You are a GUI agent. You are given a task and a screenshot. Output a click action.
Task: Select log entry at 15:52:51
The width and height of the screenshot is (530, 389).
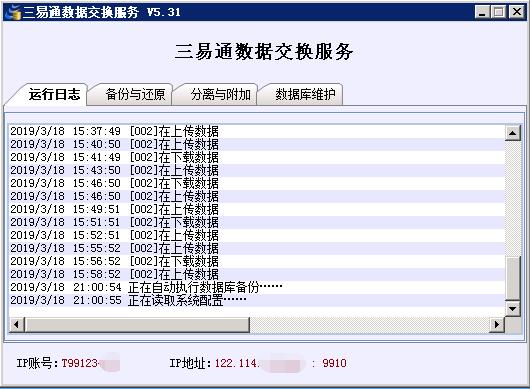(257, 235)
